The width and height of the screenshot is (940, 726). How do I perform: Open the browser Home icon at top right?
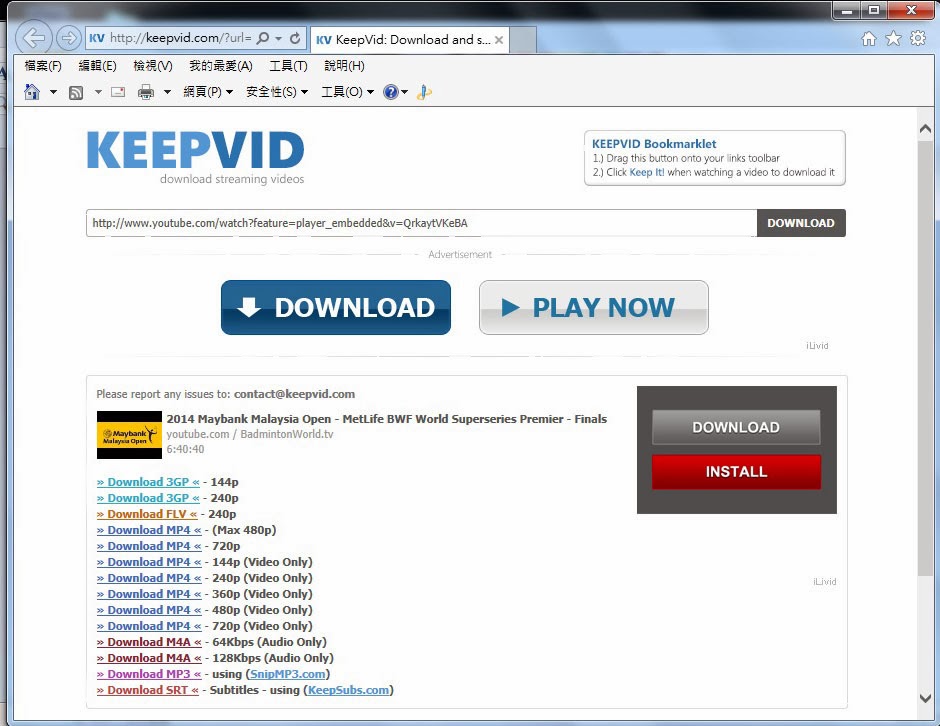click(869, 39)
